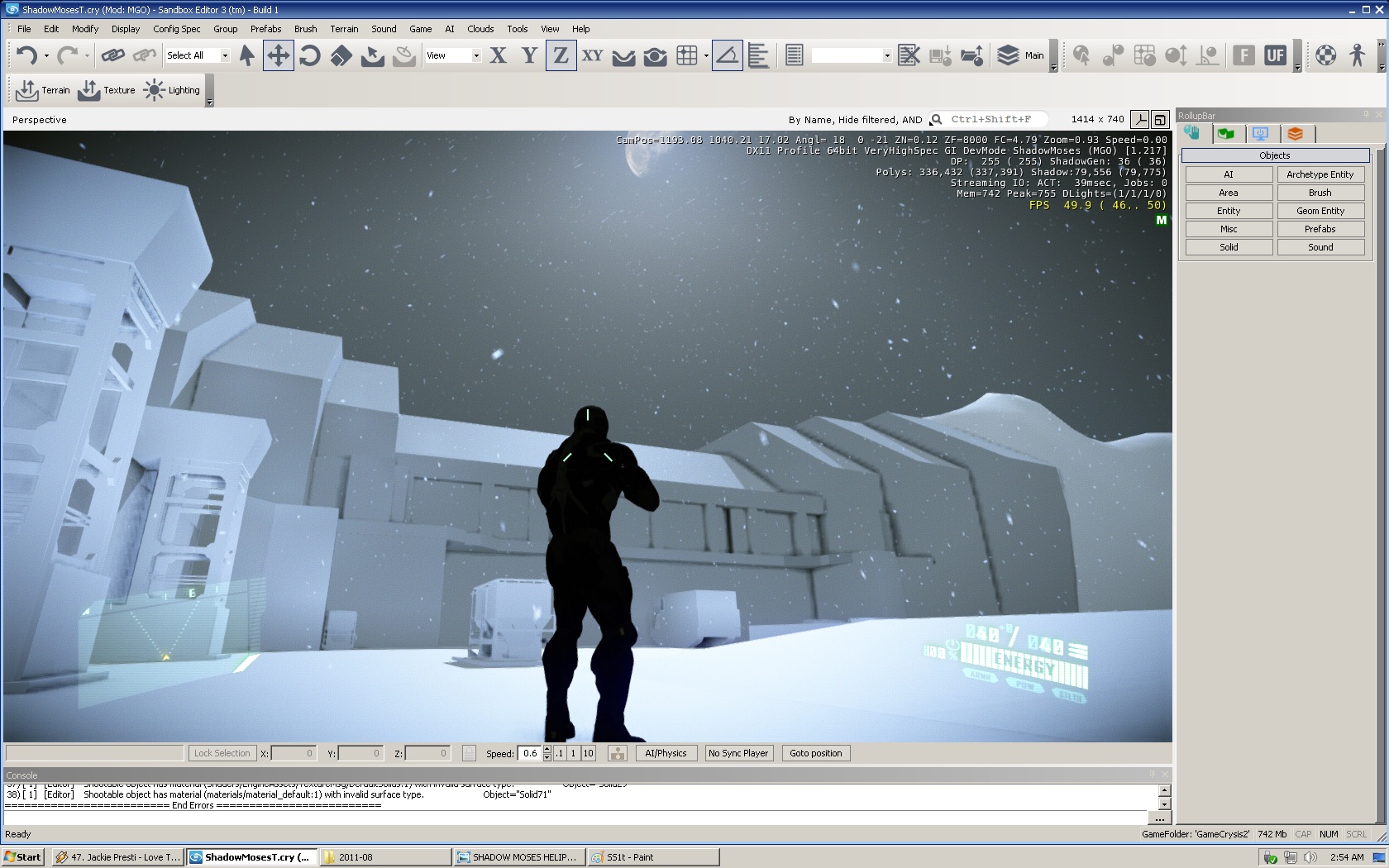The width and height of the screenshot is (1389, 868).
Task: Click the Lighting sun icon
Action: [x=154, y=90]
